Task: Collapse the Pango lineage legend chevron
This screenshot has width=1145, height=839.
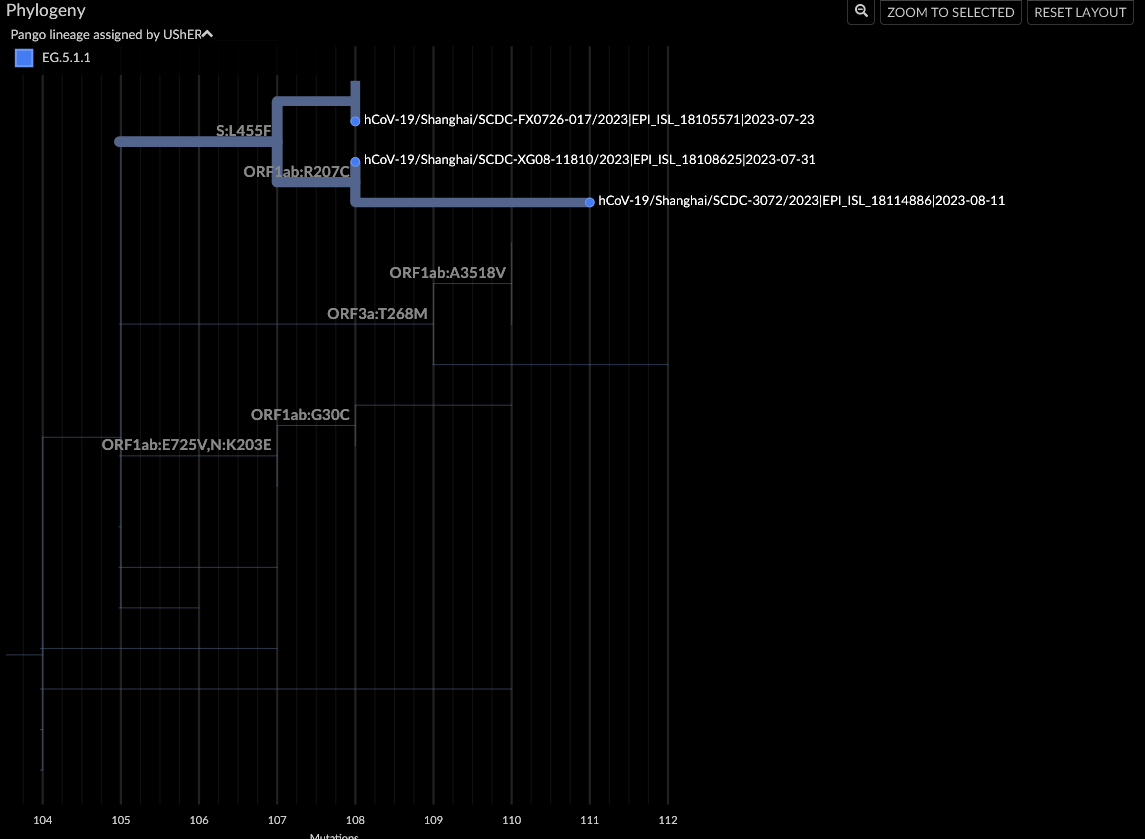Action: coord(207,33)
